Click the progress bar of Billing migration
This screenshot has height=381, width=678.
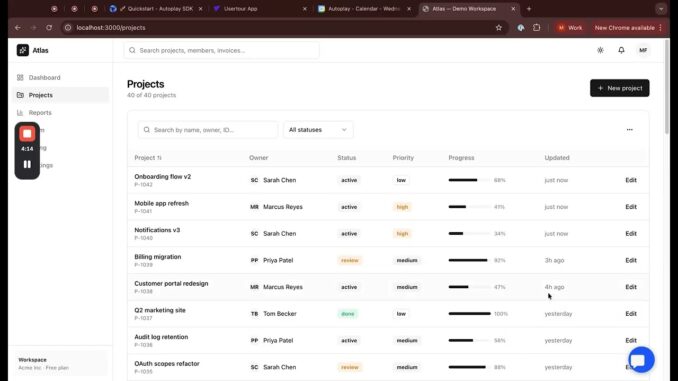(469, 260)
